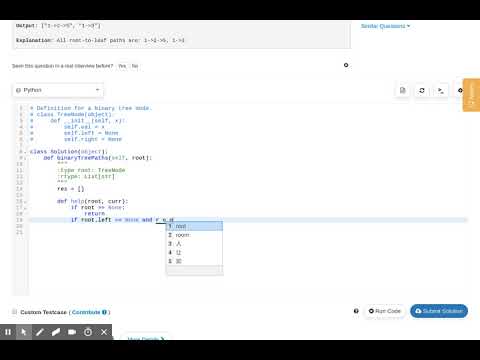This screenshot has width=480, height=360.
Task: Select the highlighter tool in recorder bar
Action: [56, 332]
